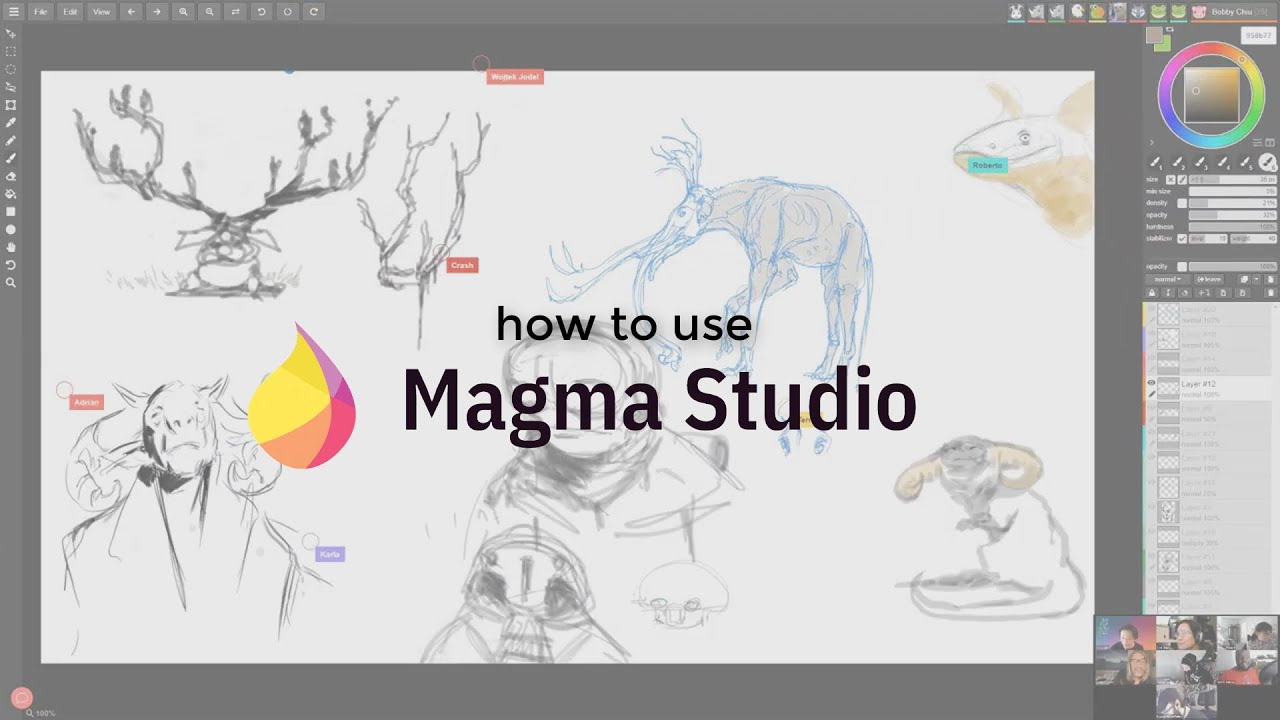
Task: Rotate view clockwise in top toolbar
Action: coord(313,12)
